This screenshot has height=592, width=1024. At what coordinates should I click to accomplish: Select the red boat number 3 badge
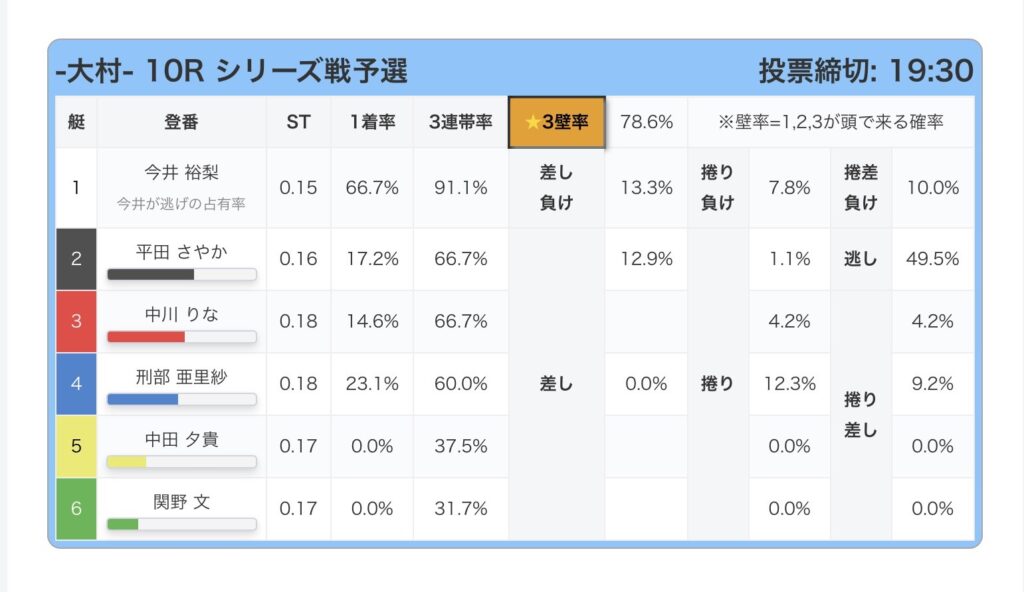76,321
